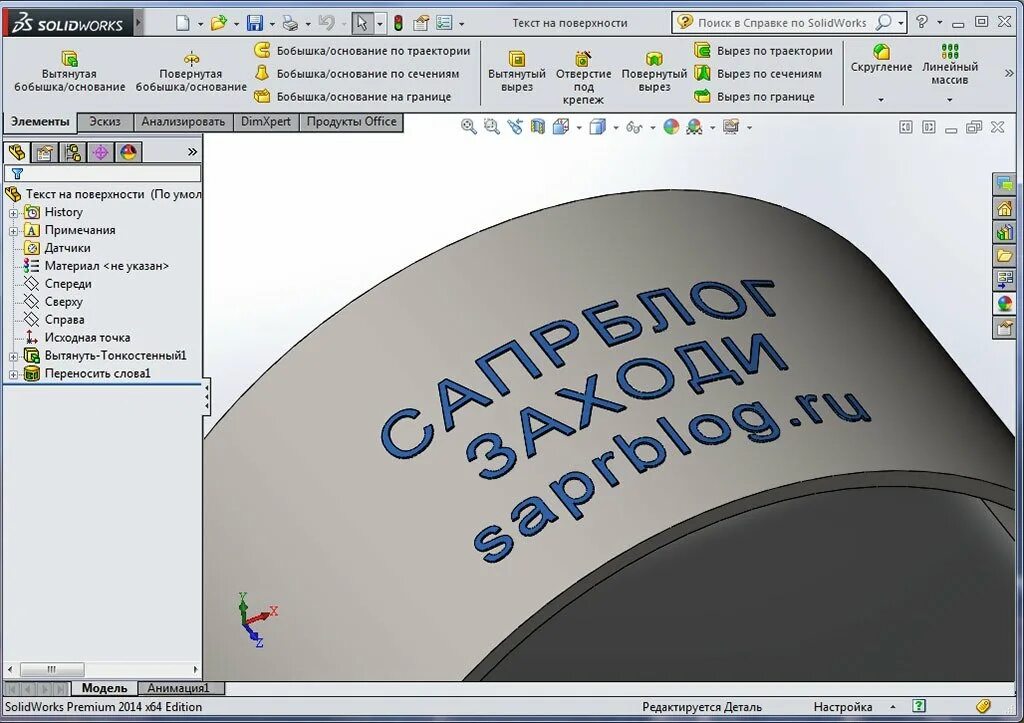The image size is (1024, 723).
Task: Expand the manager panel tabs chevron
Action: click(x=192, y=152)
